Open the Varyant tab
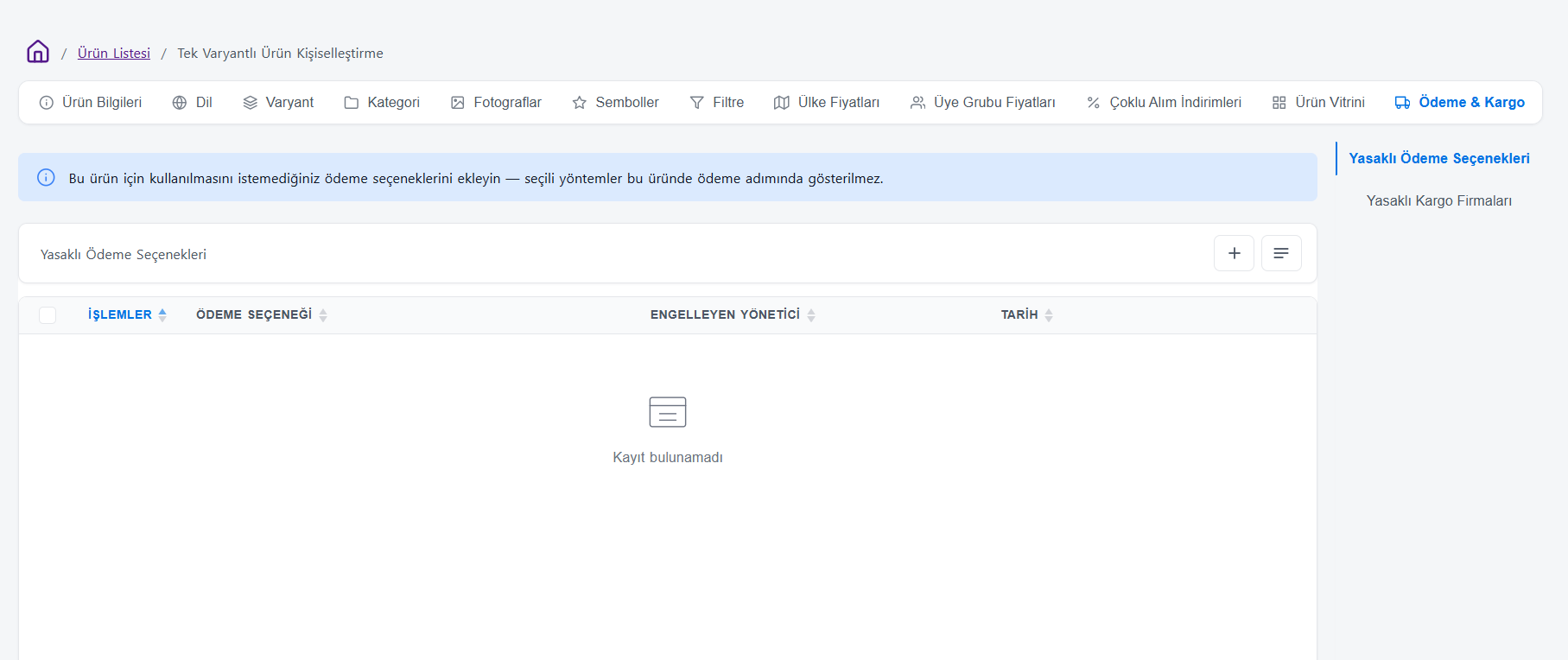 (278, 102)
